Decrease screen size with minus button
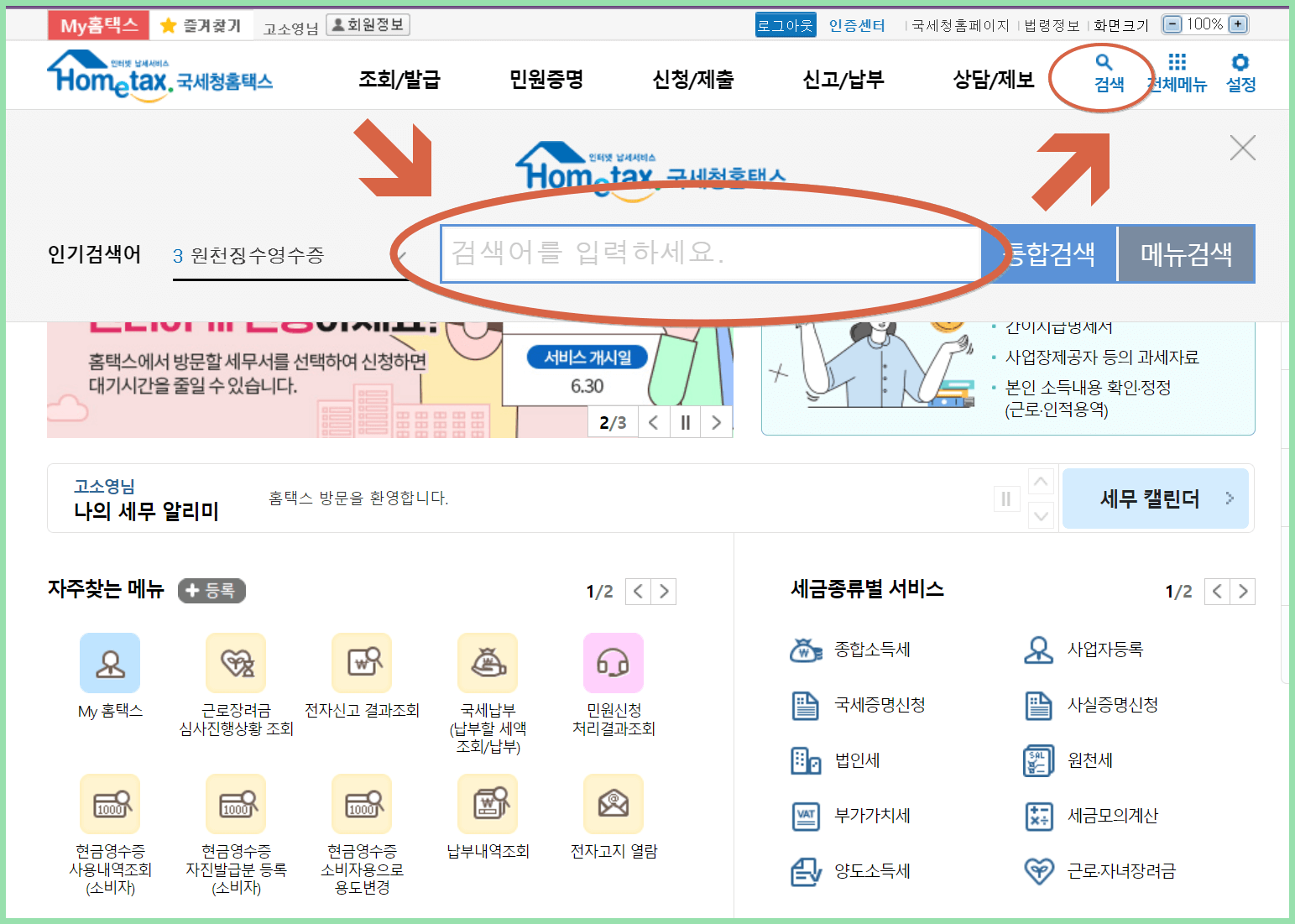Screen dimensions: 1295x924 click(x=1172, y=24)
